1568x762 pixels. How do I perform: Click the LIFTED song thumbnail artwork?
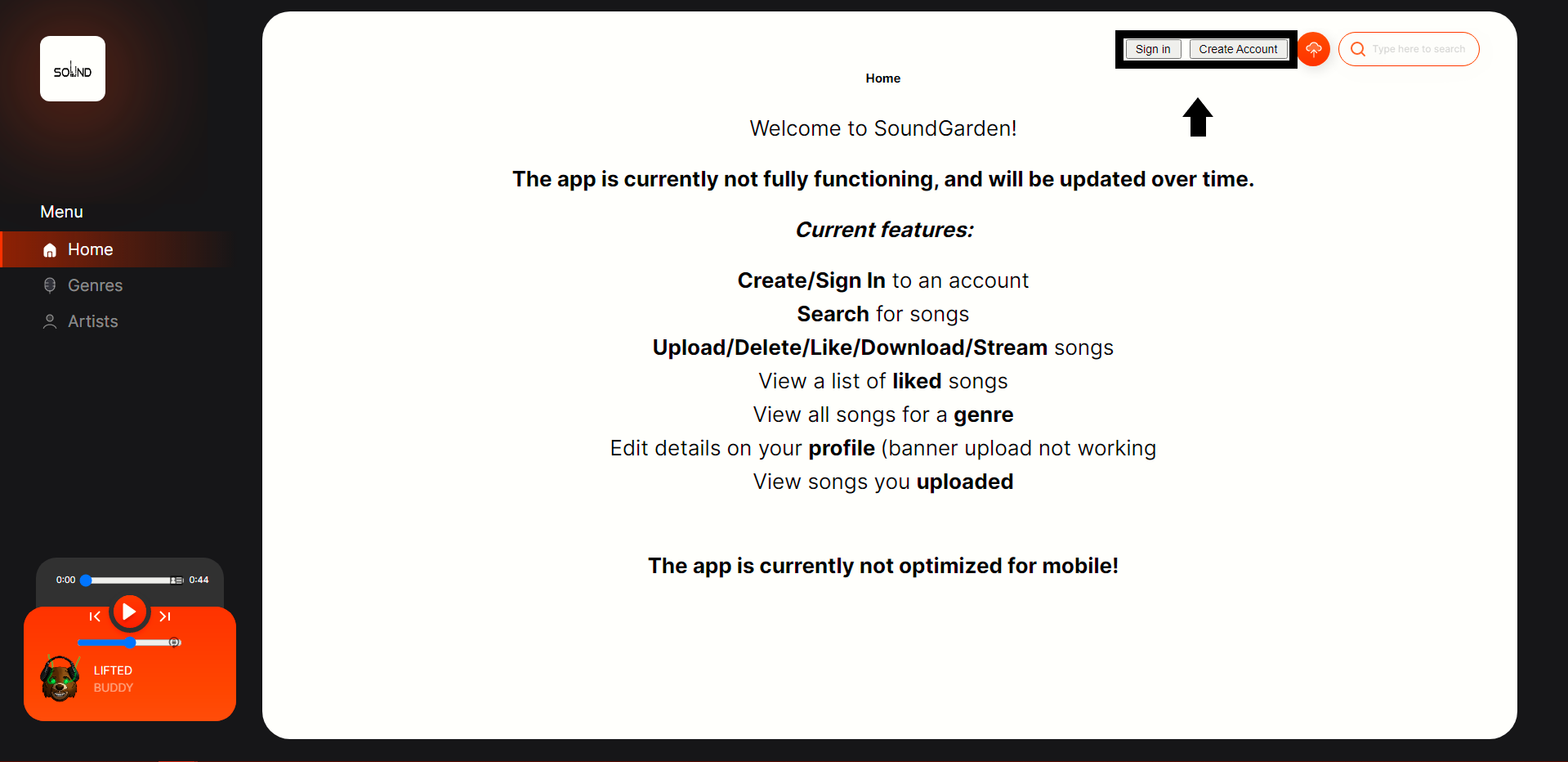point(58,679)
